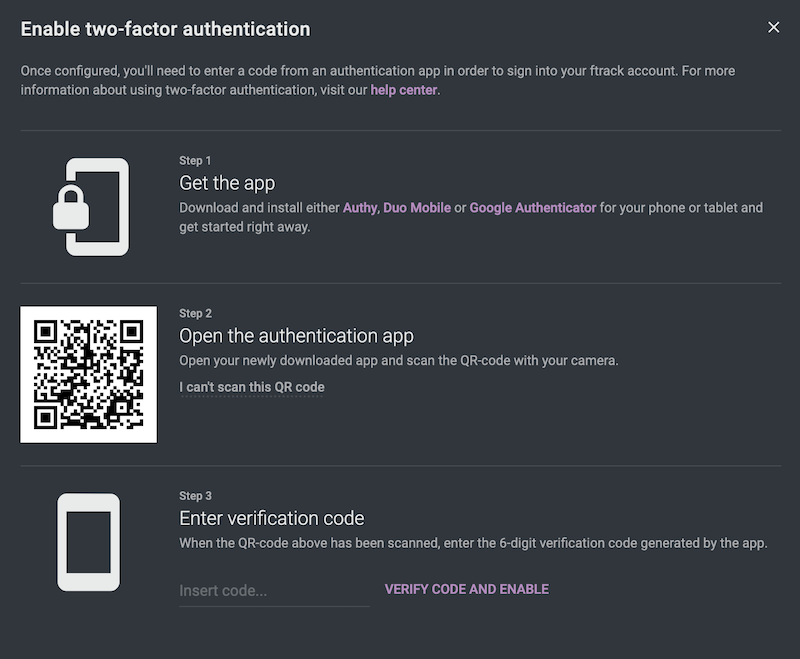The height and width of the screenshot is (659, 800).
Task: Click the "Open the authentication app" heading
Action: coord(296,336)
